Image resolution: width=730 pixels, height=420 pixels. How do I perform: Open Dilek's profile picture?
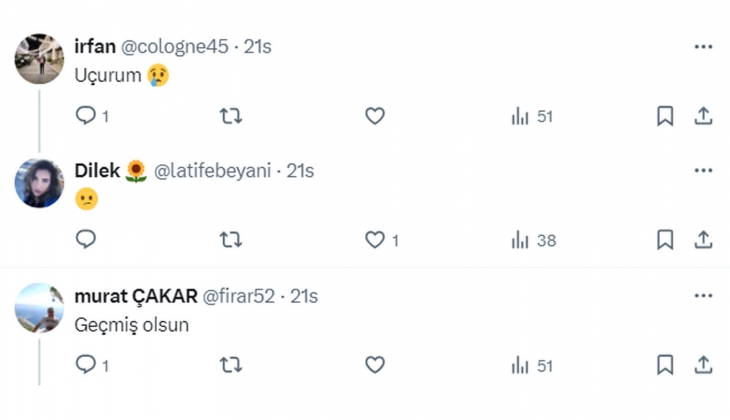coord(40,183)
